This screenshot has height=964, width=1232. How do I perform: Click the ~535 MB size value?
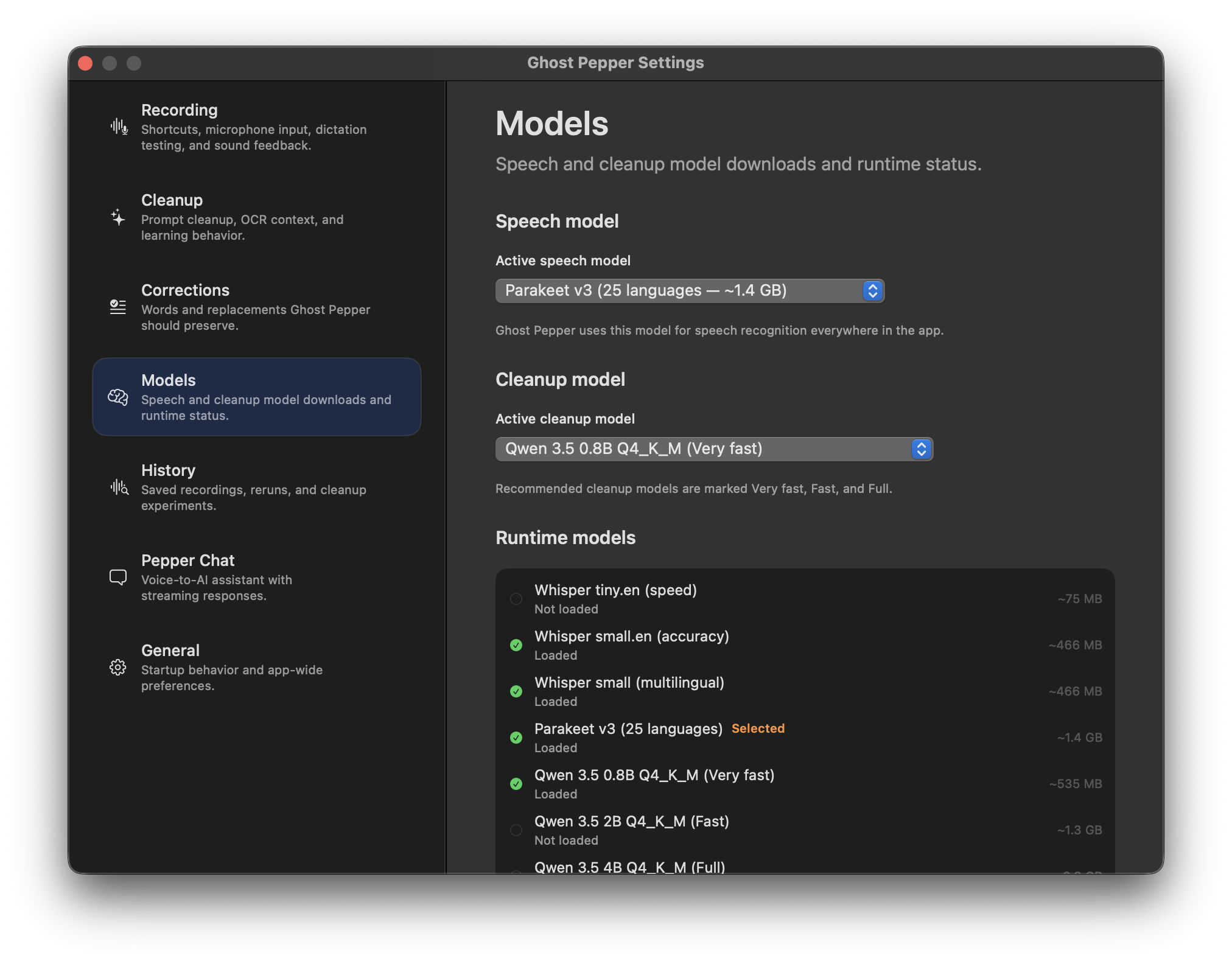[x=1076, y=784]
